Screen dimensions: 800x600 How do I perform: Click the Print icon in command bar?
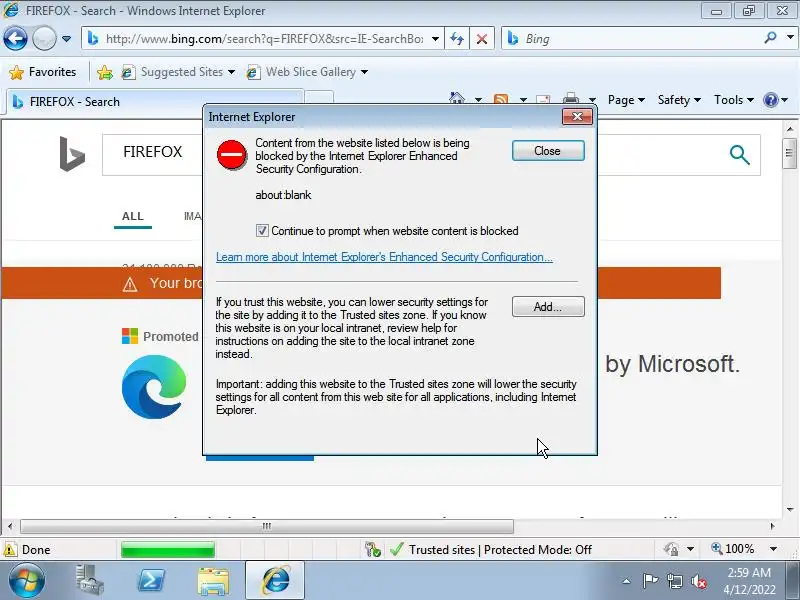point(571,98)
